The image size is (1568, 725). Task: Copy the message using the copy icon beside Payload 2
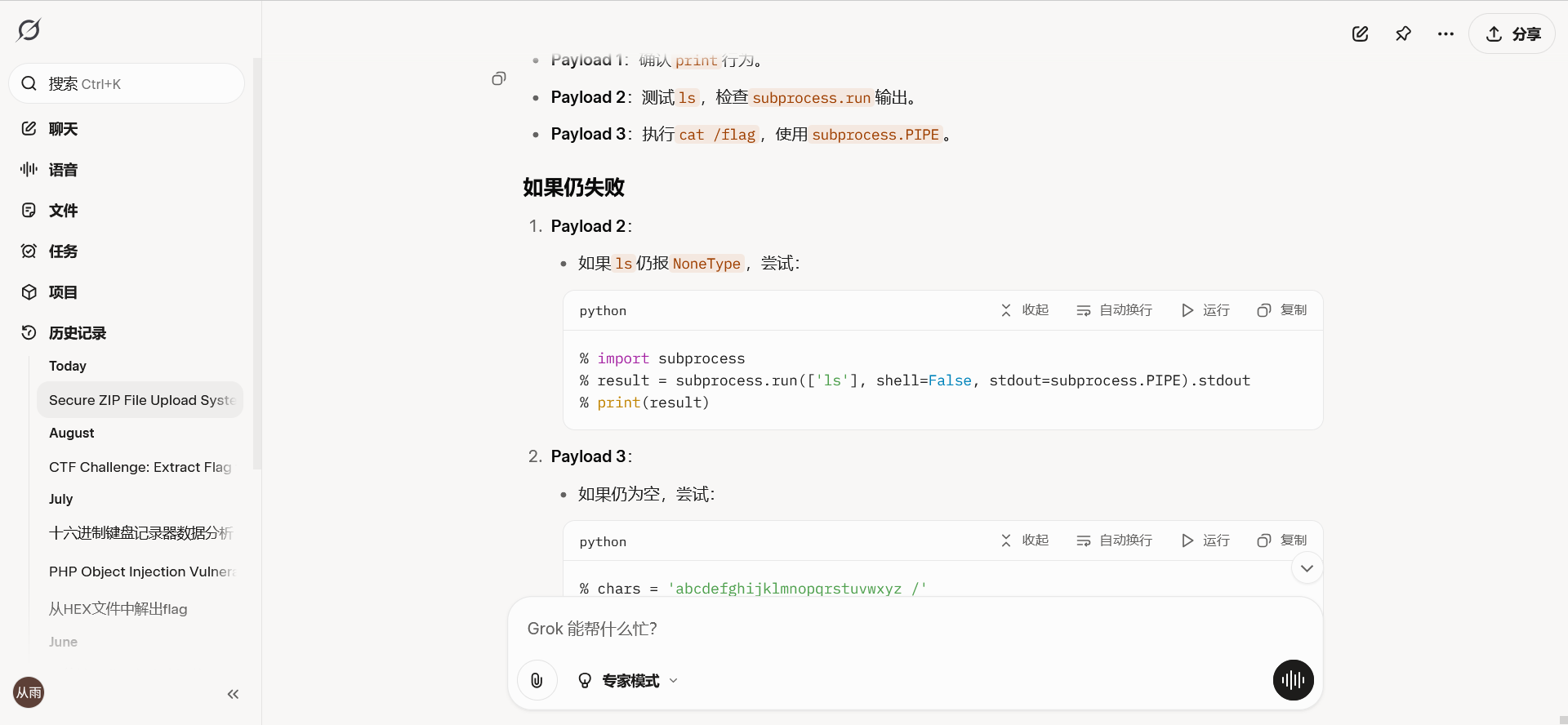[x=499, y=78]
